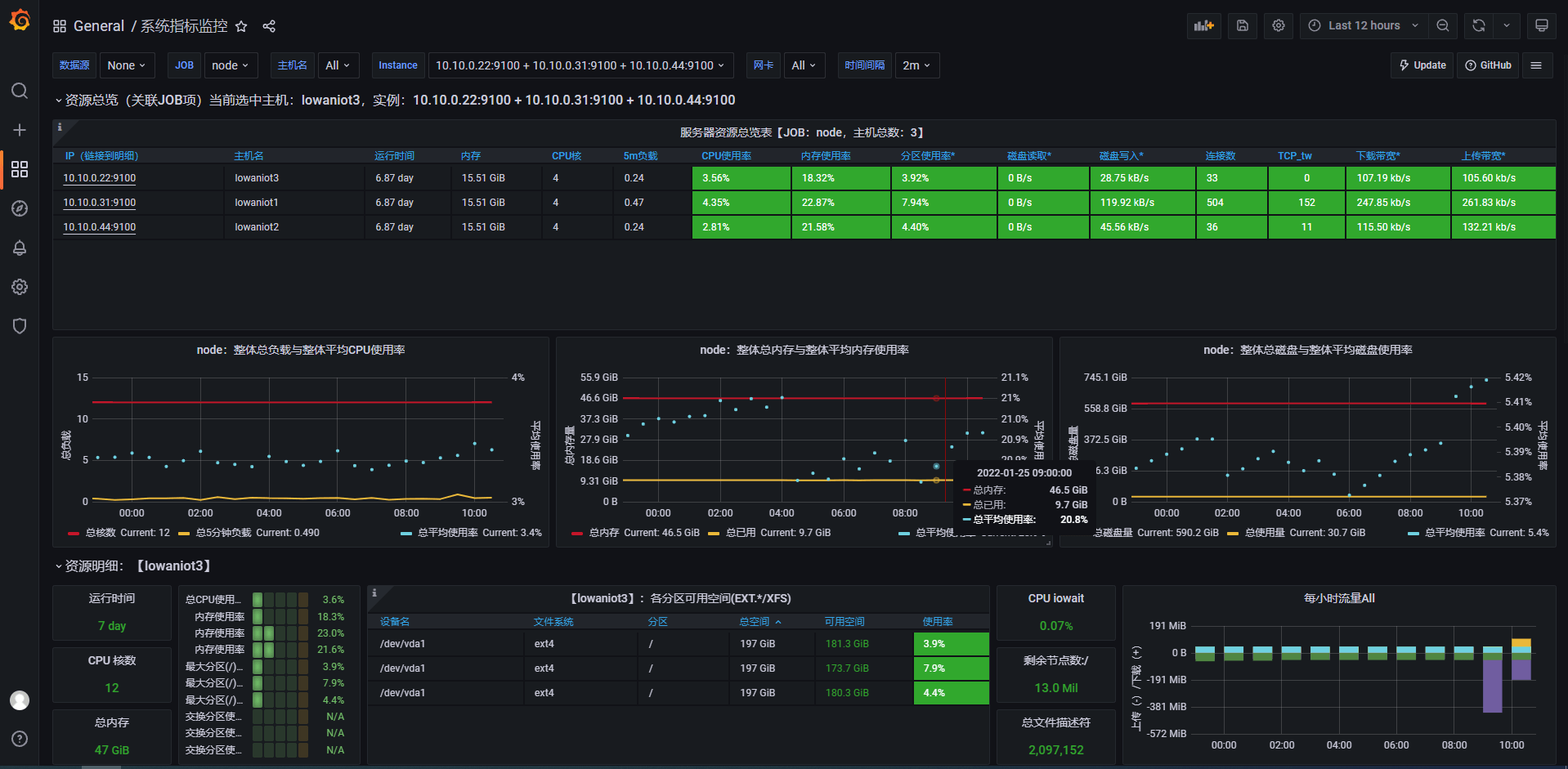The height and width of the screenshot is (769, 1568).
Task: Open the 每小时流量All panel title menu
Action: (1339, 598)
